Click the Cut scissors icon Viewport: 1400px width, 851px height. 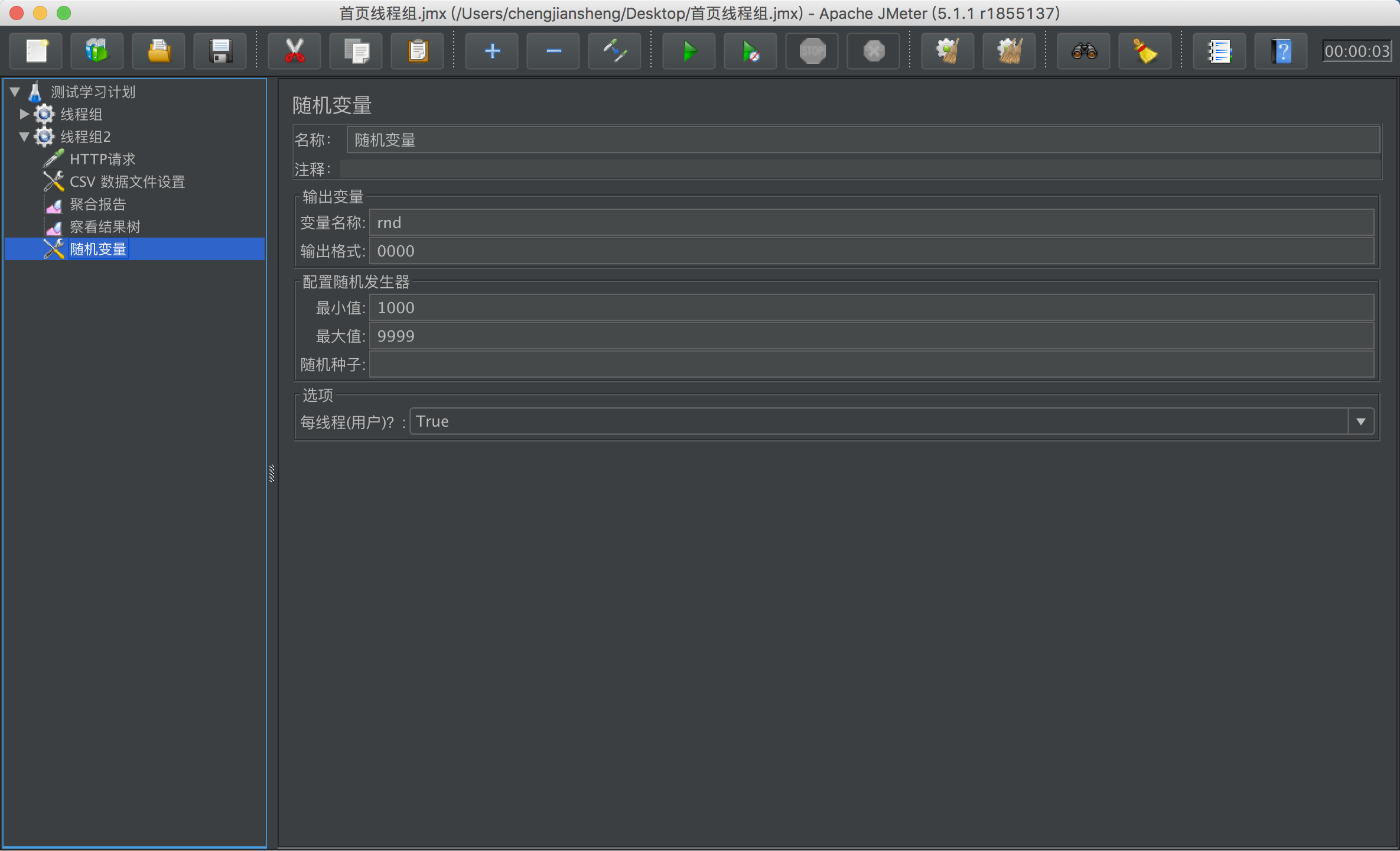pos(295,51)
